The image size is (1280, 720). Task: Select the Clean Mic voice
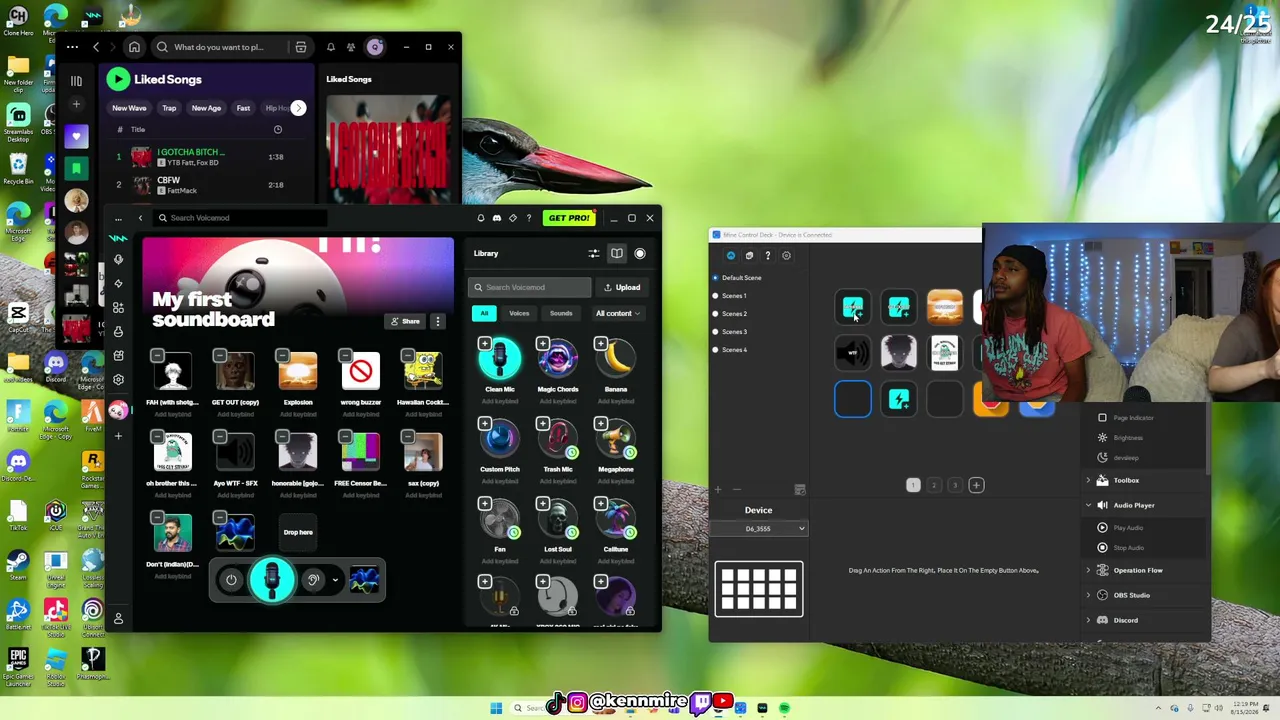(500, 360)
